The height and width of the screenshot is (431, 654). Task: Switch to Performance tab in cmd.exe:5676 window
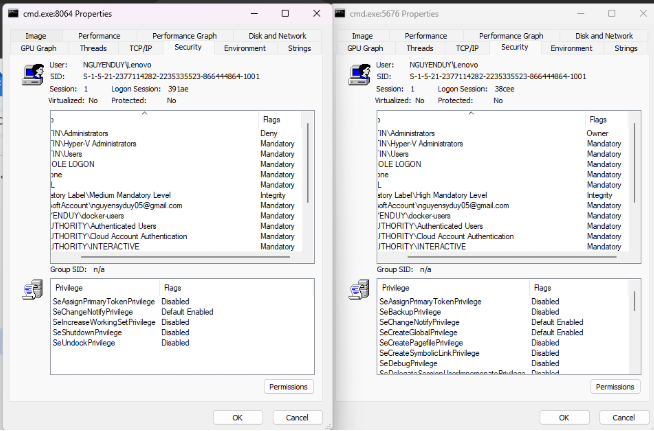pyautogui.click(x=426, y=36)
